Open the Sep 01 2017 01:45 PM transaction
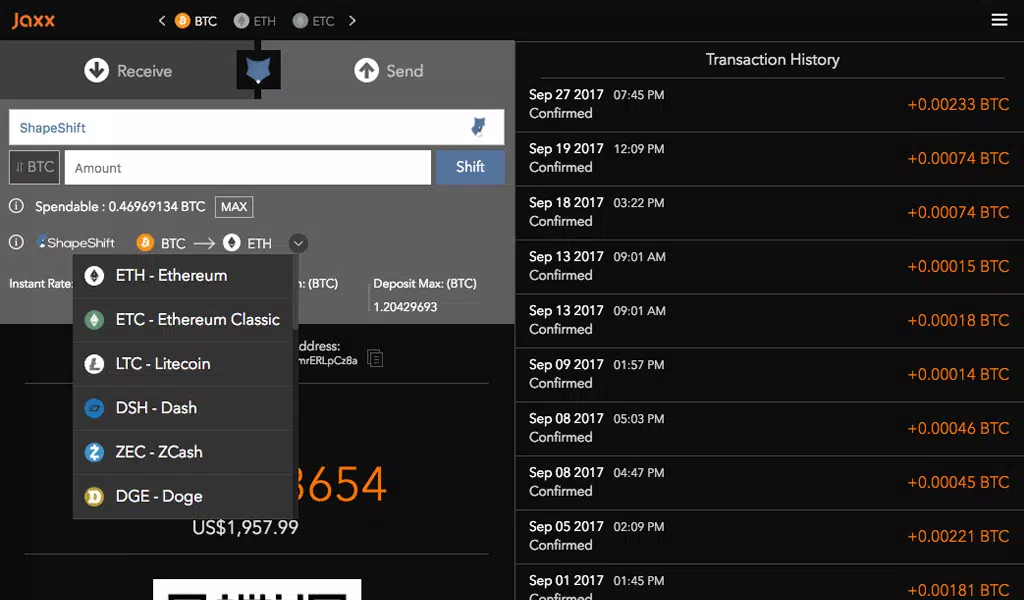 pyautogui.click(x=769, y=583)
